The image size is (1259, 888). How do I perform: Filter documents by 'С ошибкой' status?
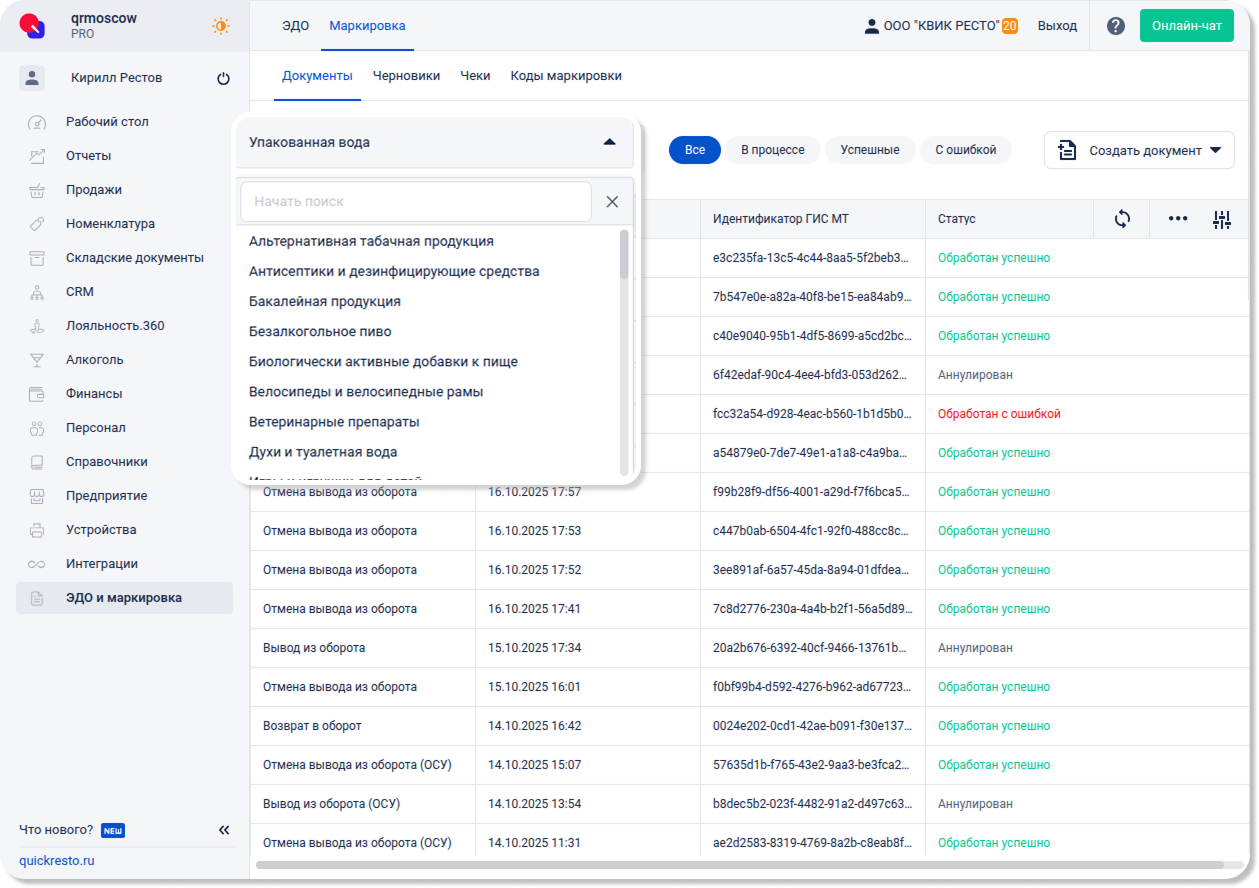tap(965, 150)
